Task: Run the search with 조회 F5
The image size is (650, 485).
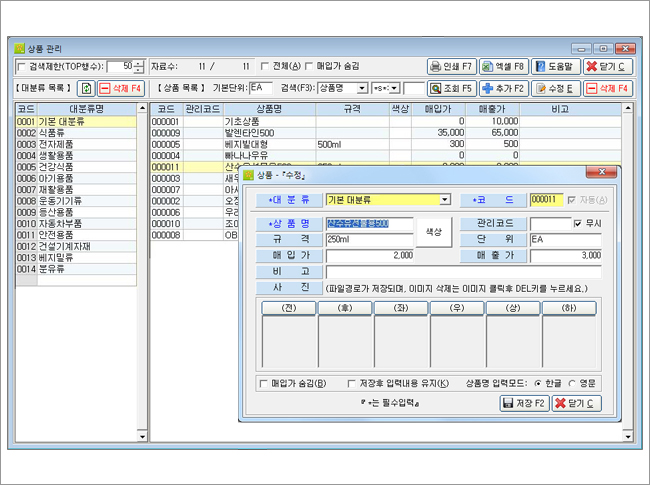Action: (x=452, y=88)
